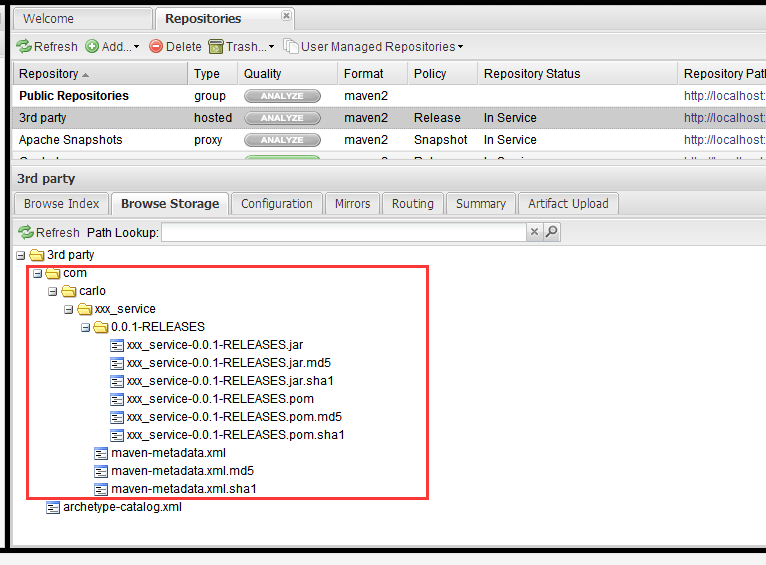Viewport: 766px width, 565px height.
Task: Click 'Release' policy in 3rd party row
Action: (437, 118)
